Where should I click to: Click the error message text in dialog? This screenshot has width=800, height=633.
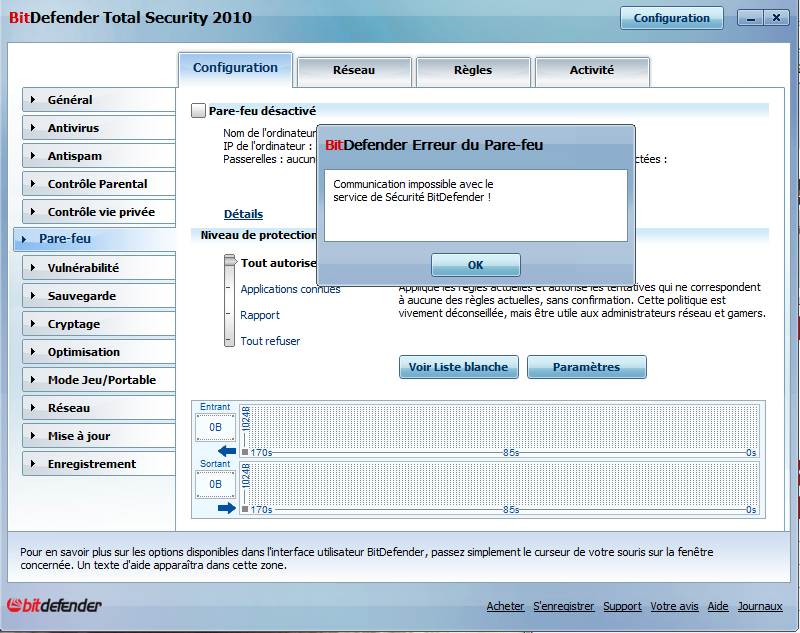click(413, 191)
